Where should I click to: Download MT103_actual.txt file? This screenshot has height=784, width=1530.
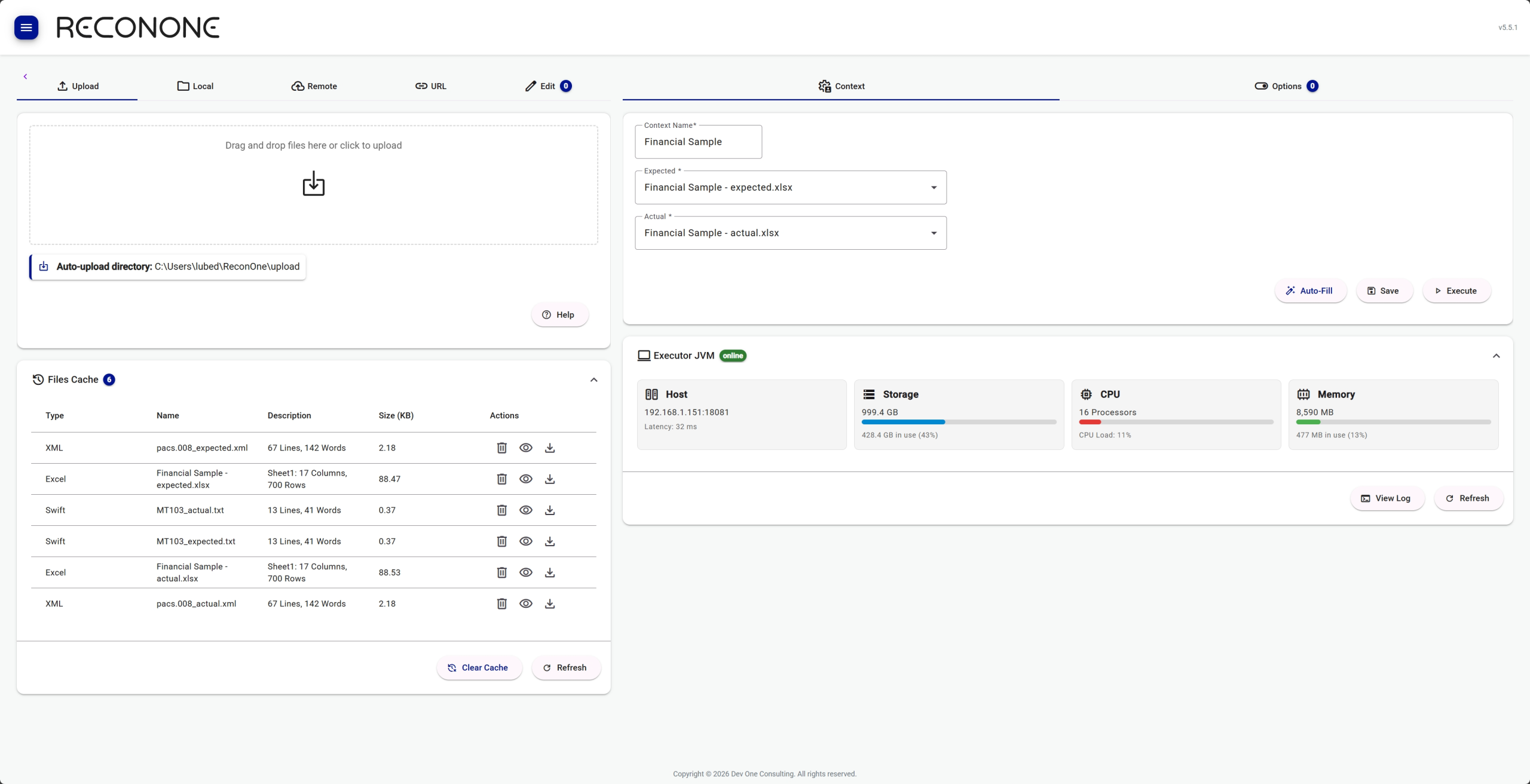tap(550, 510)
